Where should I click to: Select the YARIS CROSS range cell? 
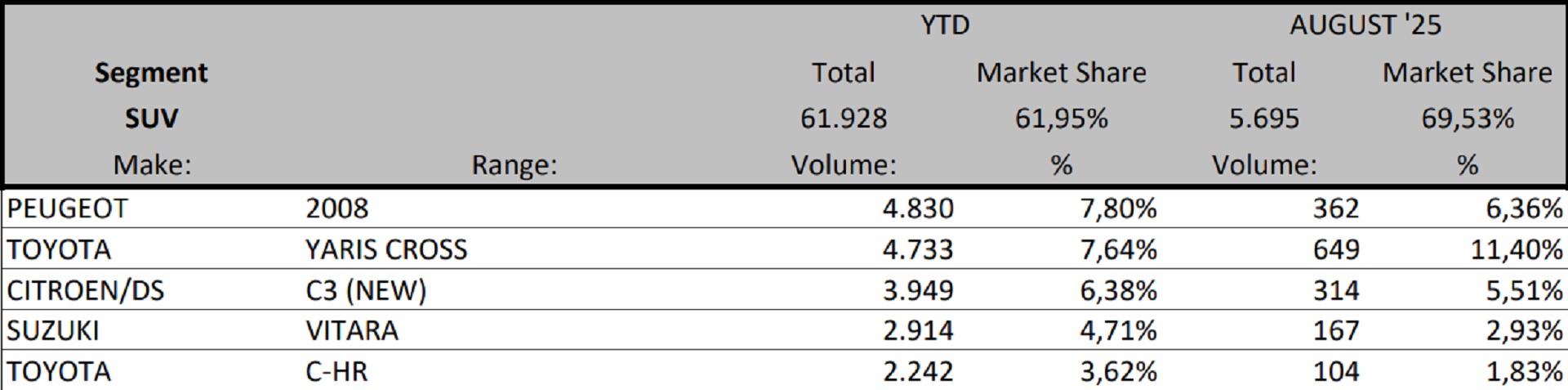coord(386,249)
